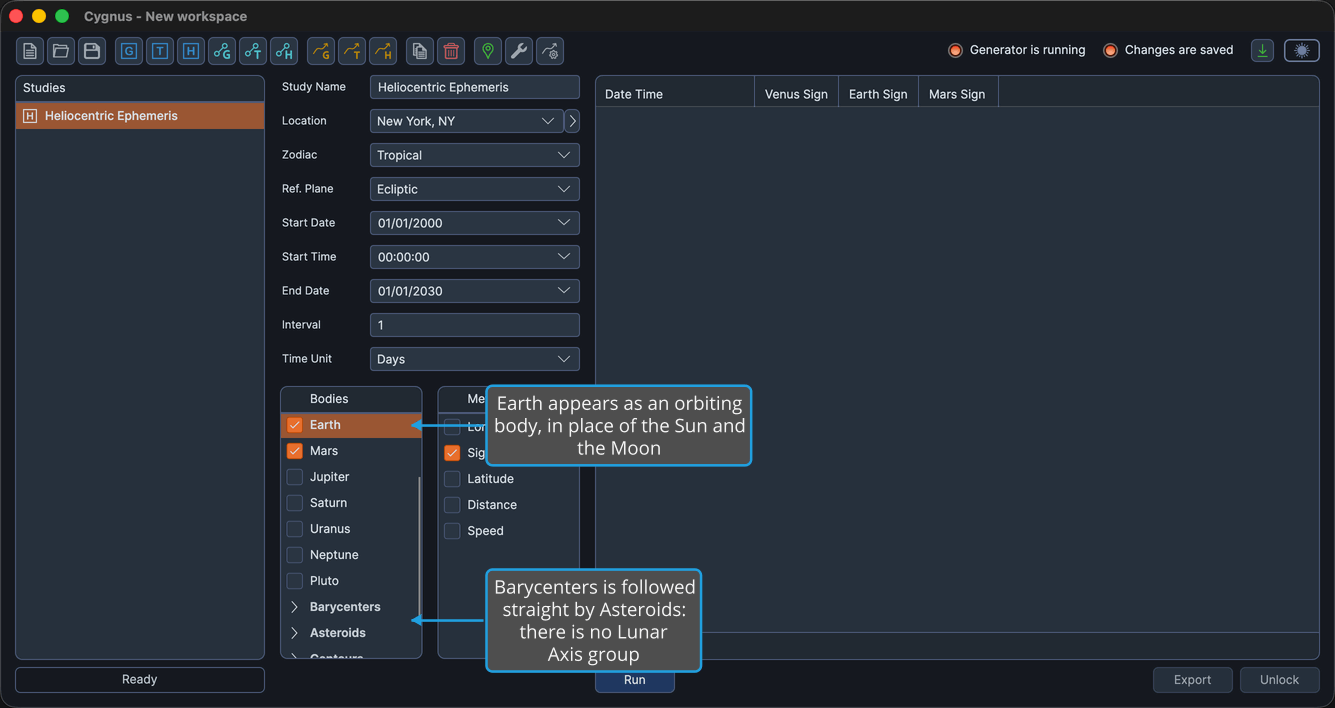This screenshot has height=708, width=1335.
Task: Click the teal linked-nodes T icon
Action: pos(253,51)
